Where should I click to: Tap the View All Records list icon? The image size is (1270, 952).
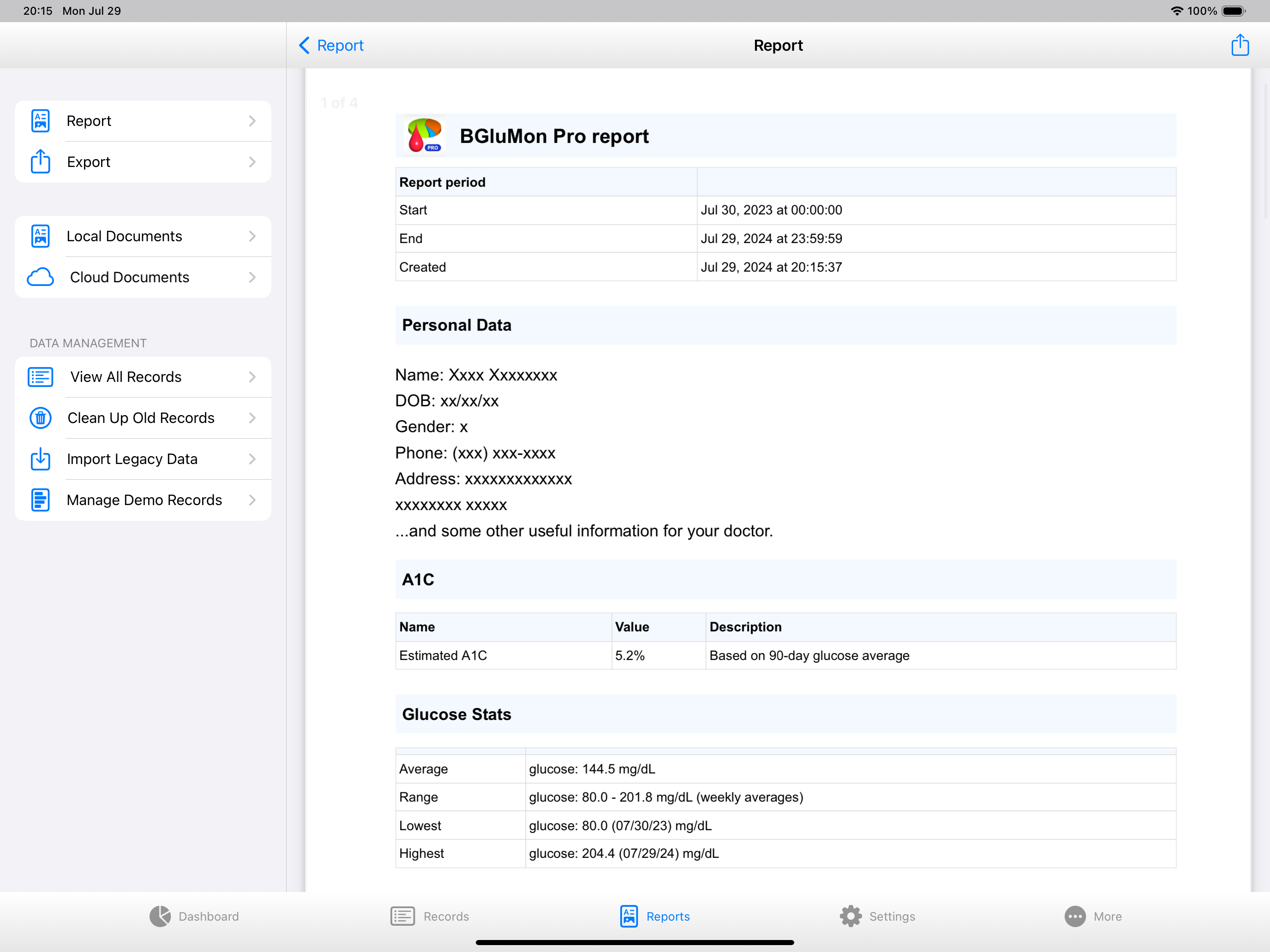coord(40,377)
